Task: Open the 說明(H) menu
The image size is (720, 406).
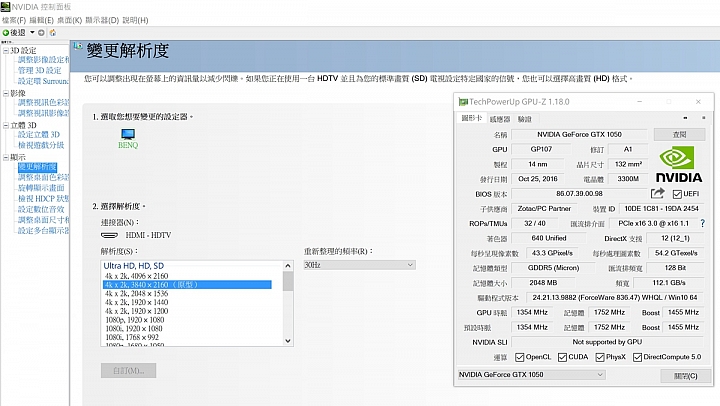Action: (x=135, y=20)
